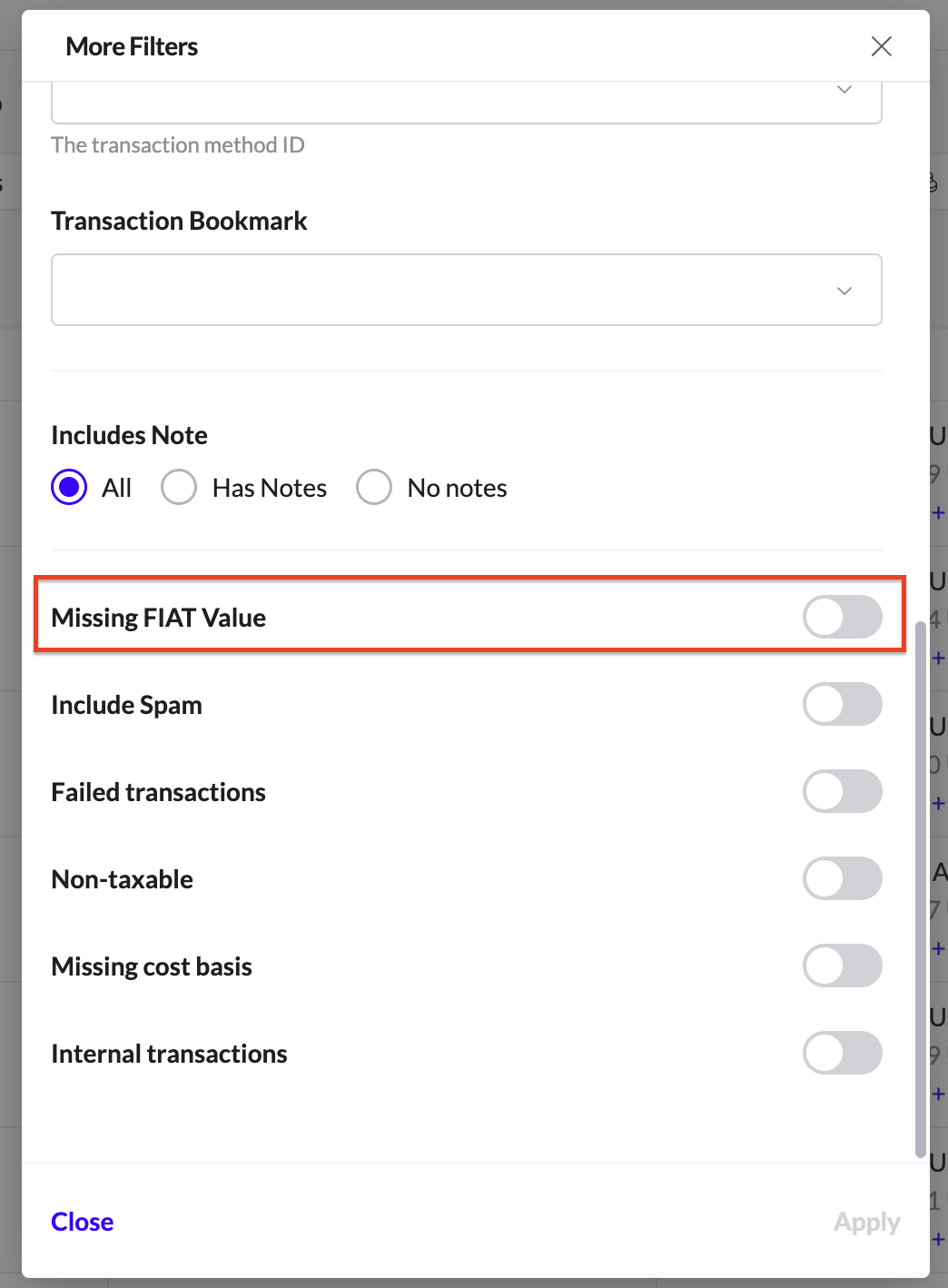This screenshot has width=948, height=1288.
Task: Toggle Failed transactions filter on
Action: coord(842,792)
